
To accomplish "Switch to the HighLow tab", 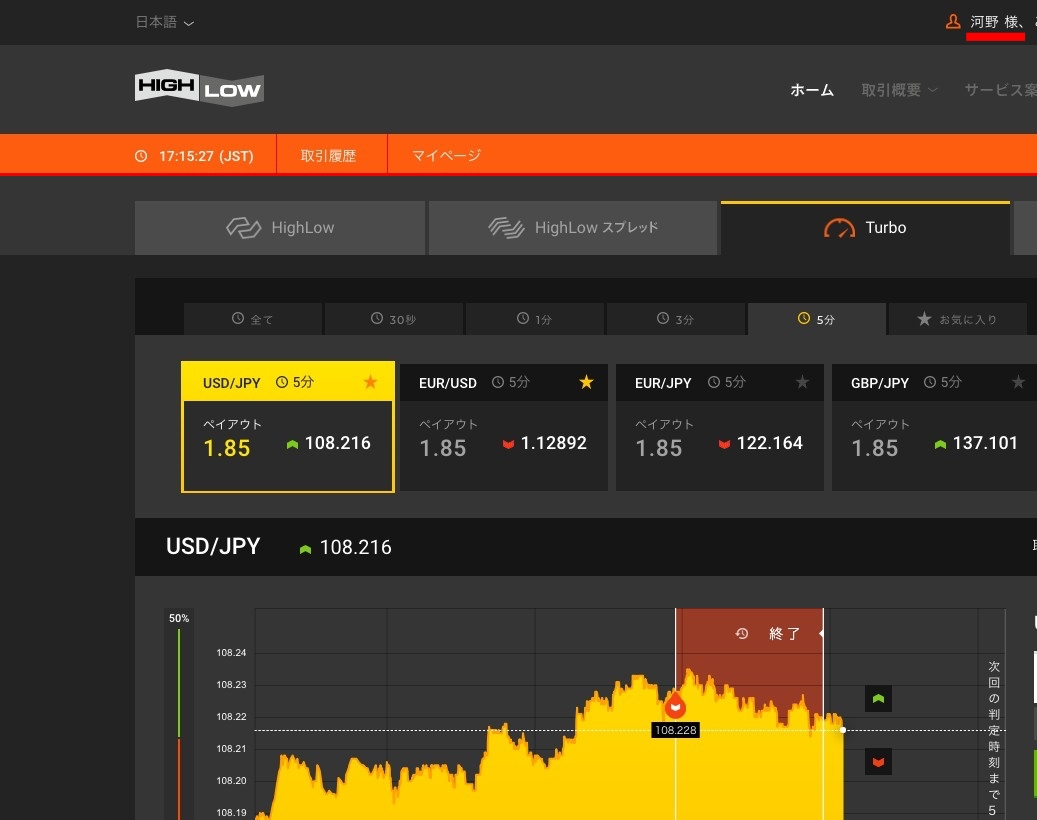I will point(280,228).
